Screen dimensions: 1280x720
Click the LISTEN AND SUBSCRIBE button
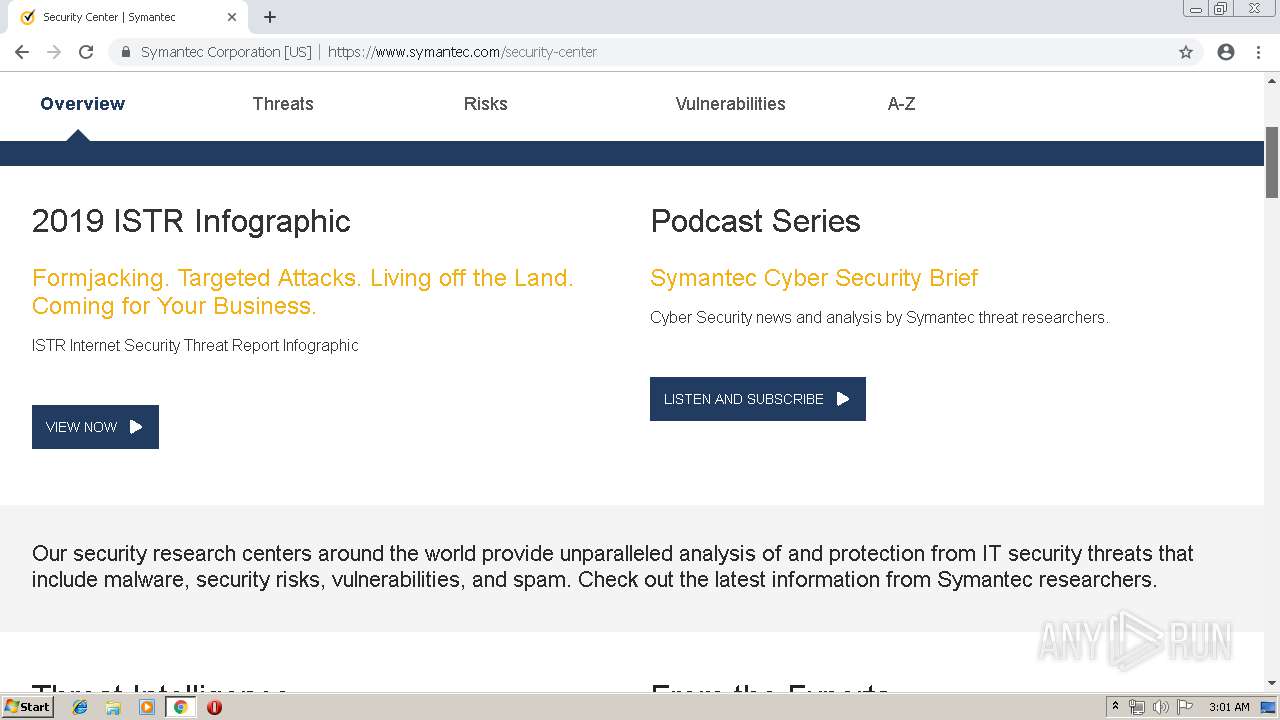[758, 399]
